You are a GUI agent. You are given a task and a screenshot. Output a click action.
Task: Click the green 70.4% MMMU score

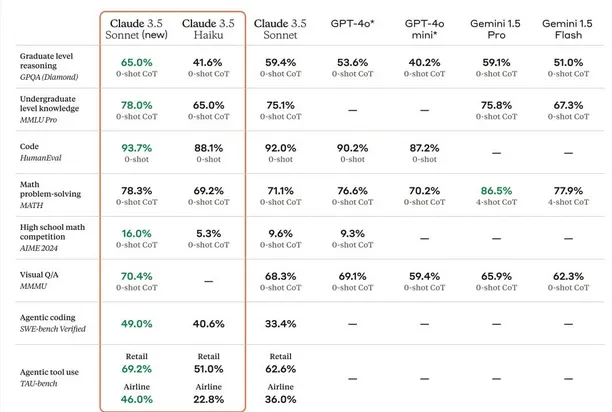point(136,274)
